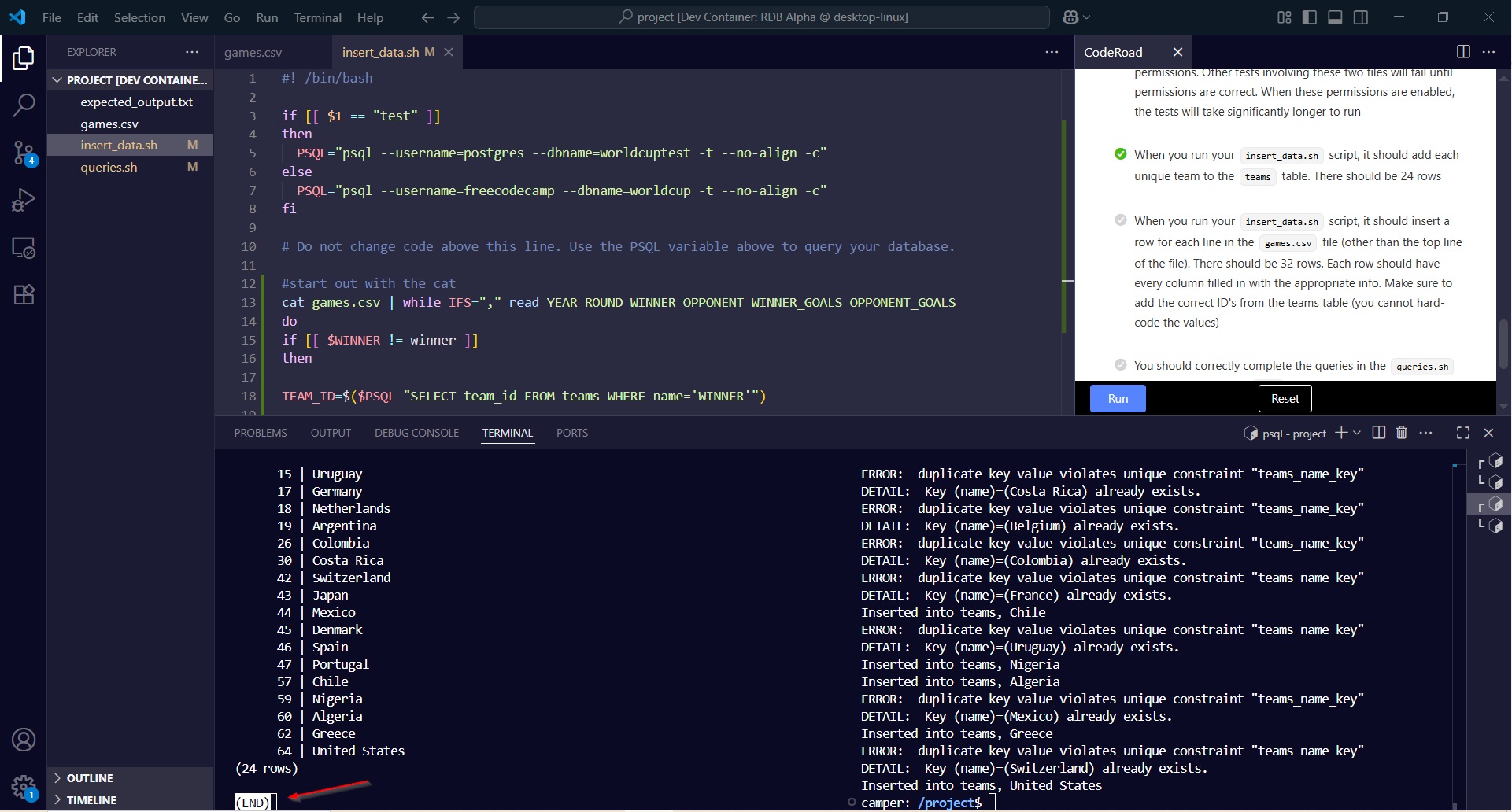Maximize the terminal panel size
The height and width of the screenshot is (812, 1512).
pos(1463,432)
